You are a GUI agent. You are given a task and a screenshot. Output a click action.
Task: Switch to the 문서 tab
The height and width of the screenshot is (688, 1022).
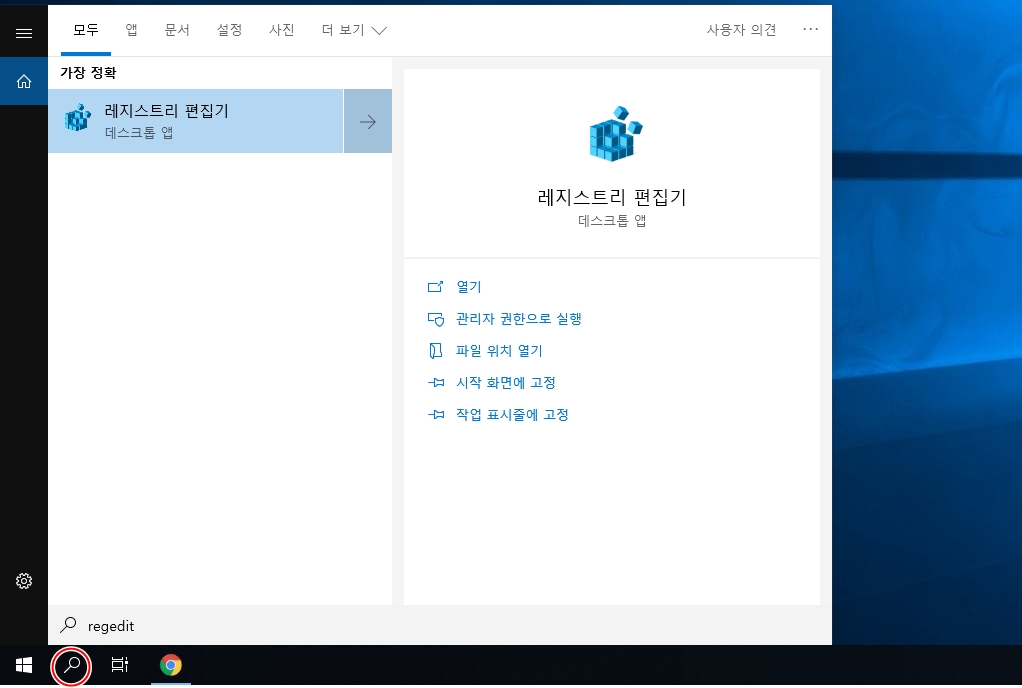[177, 30]
